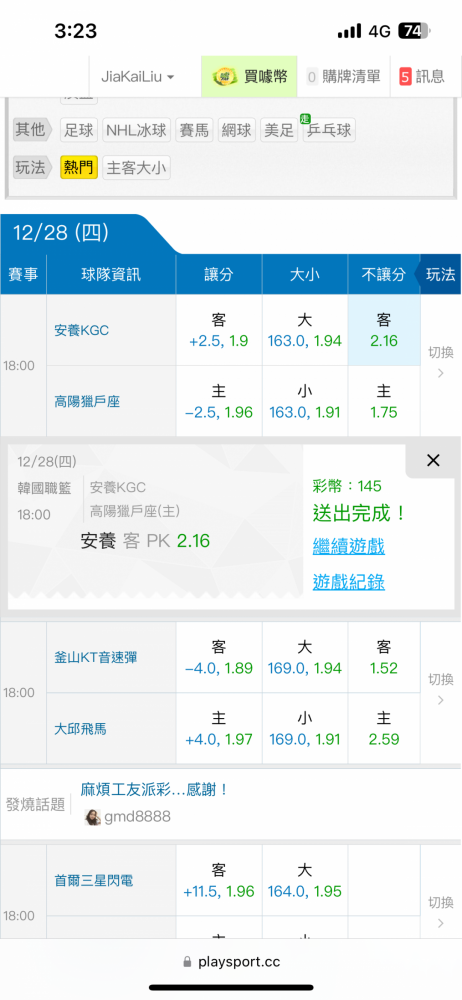Pick 小 169.0, 1.91 under option
This screenshot has width=462, height=1000.
tap(305, 729)
